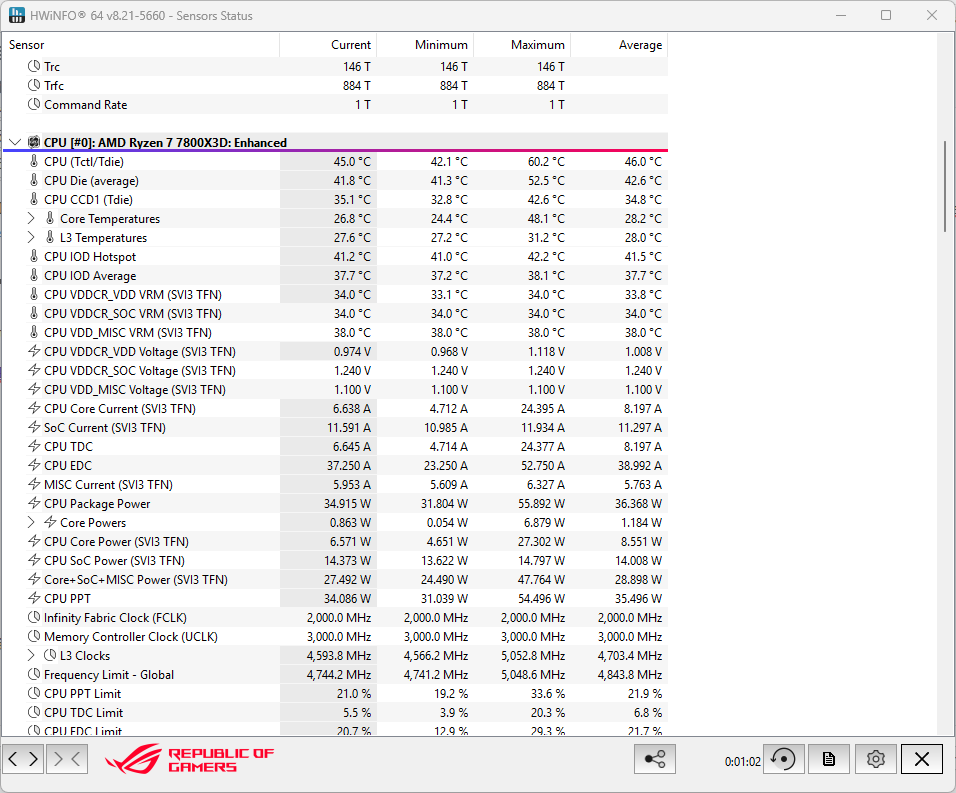Click the vertical scrollbar thumb
Screen dimensions: 956x793
pyautogui.click(x=945, y=187)
